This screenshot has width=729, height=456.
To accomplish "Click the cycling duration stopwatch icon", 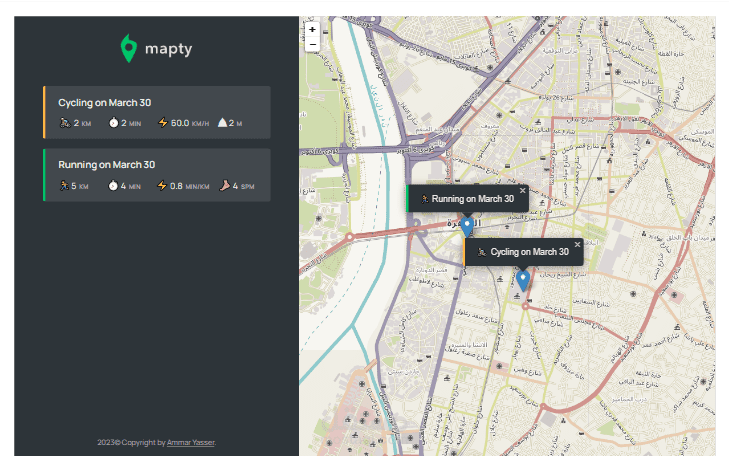I will click(114, 123).
